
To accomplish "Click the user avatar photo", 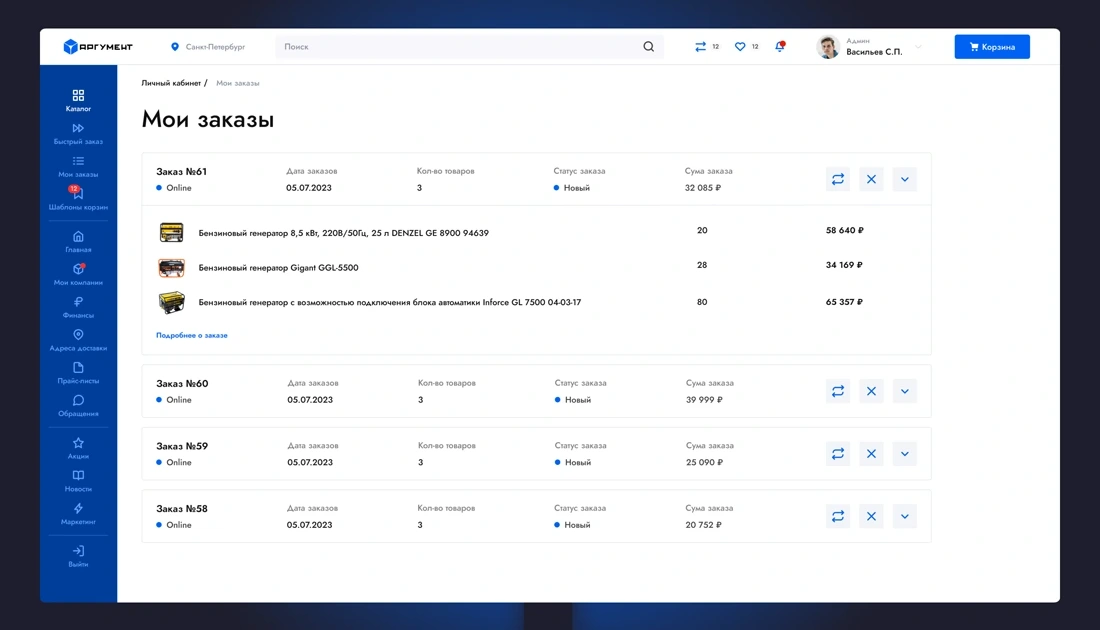I will (829, 47).
